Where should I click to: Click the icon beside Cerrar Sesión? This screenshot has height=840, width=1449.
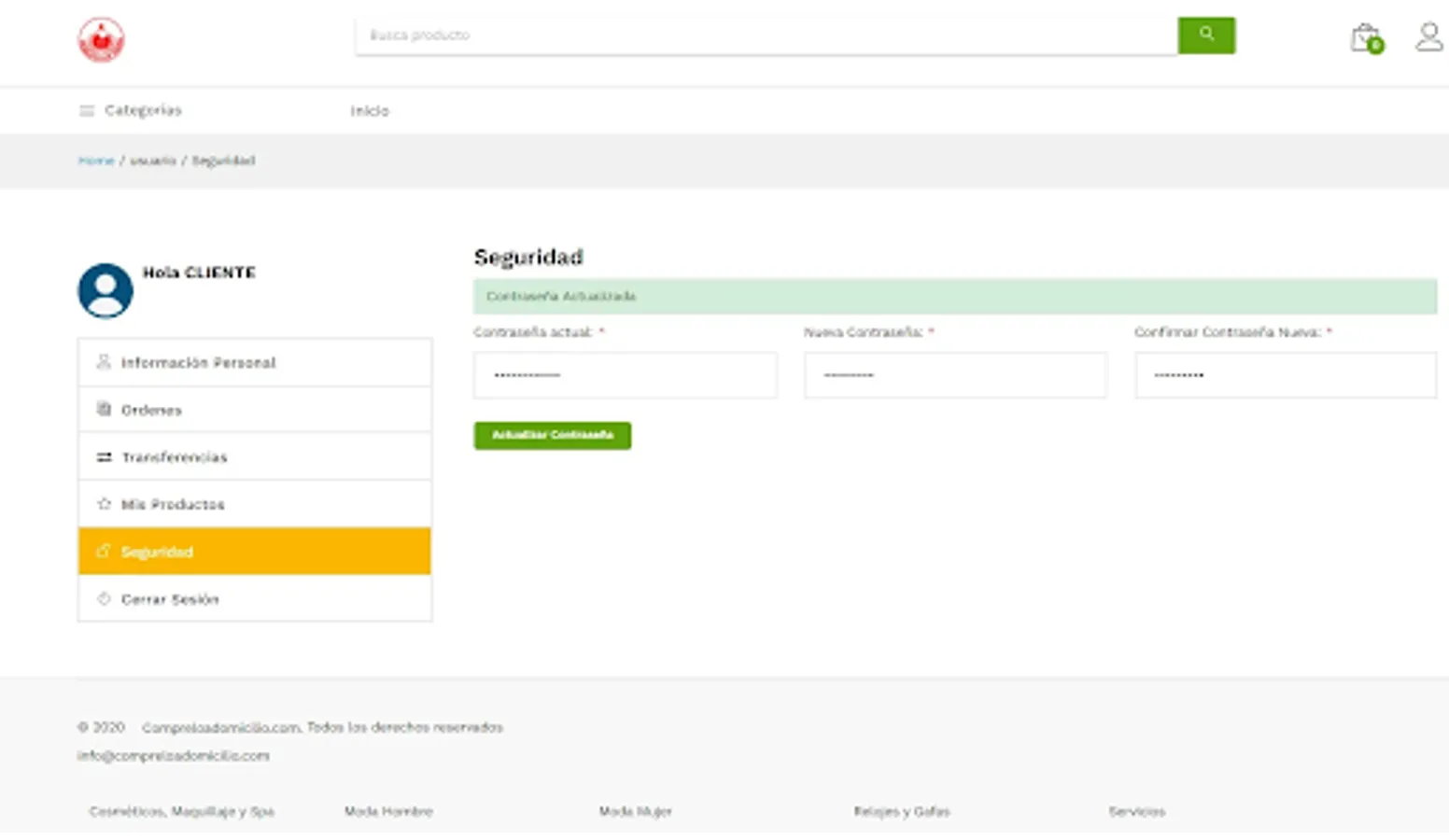[x=104, y=599]
